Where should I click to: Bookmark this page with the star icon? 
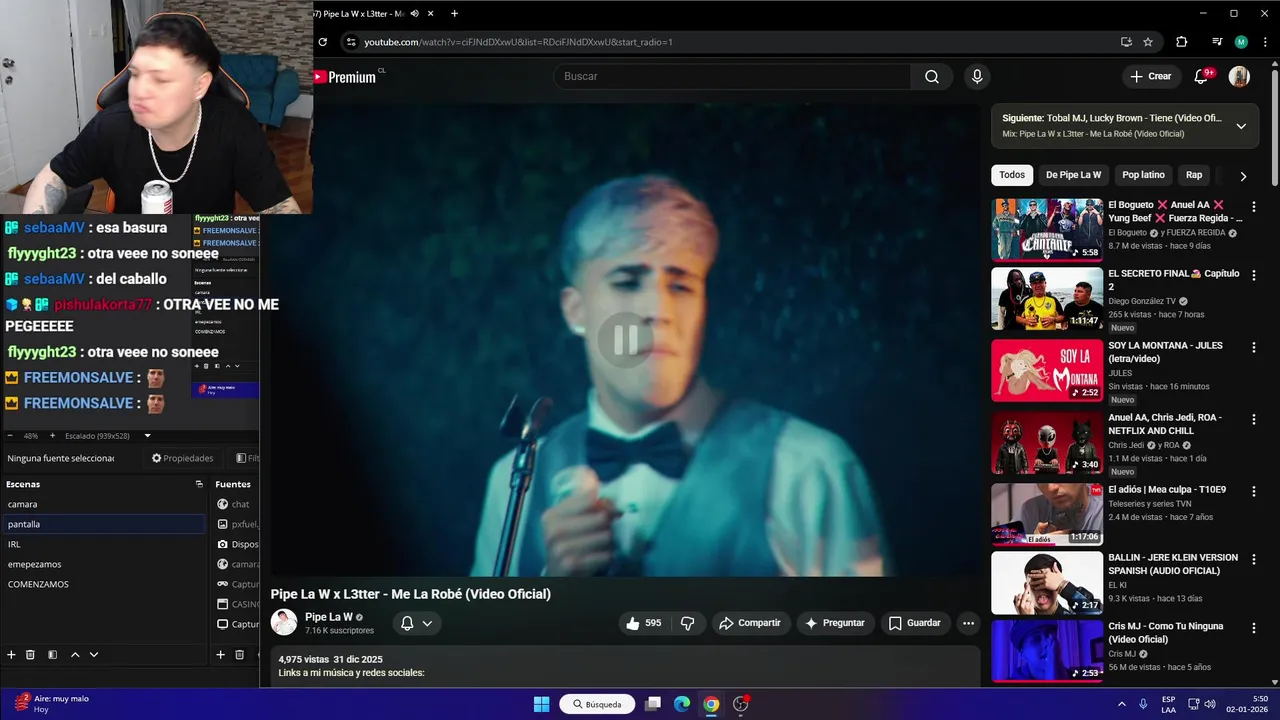[x=1148, y=42]
